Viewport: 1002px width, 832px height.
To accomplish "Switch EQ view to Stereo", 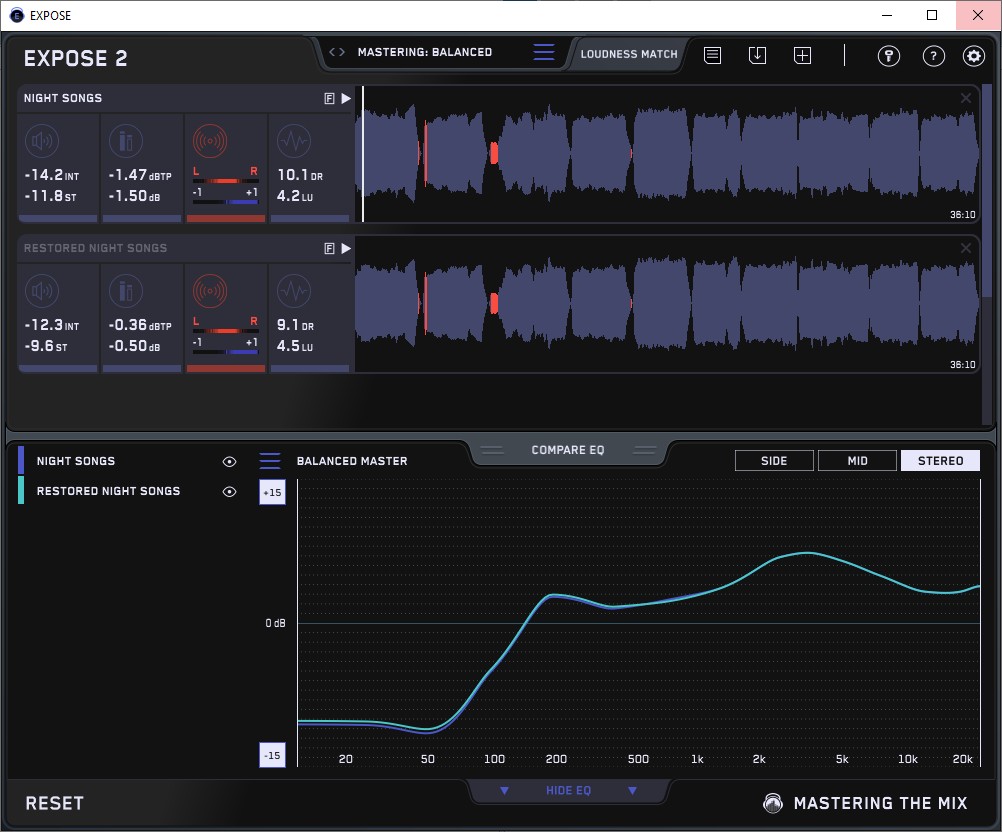I will pos(940,461).
